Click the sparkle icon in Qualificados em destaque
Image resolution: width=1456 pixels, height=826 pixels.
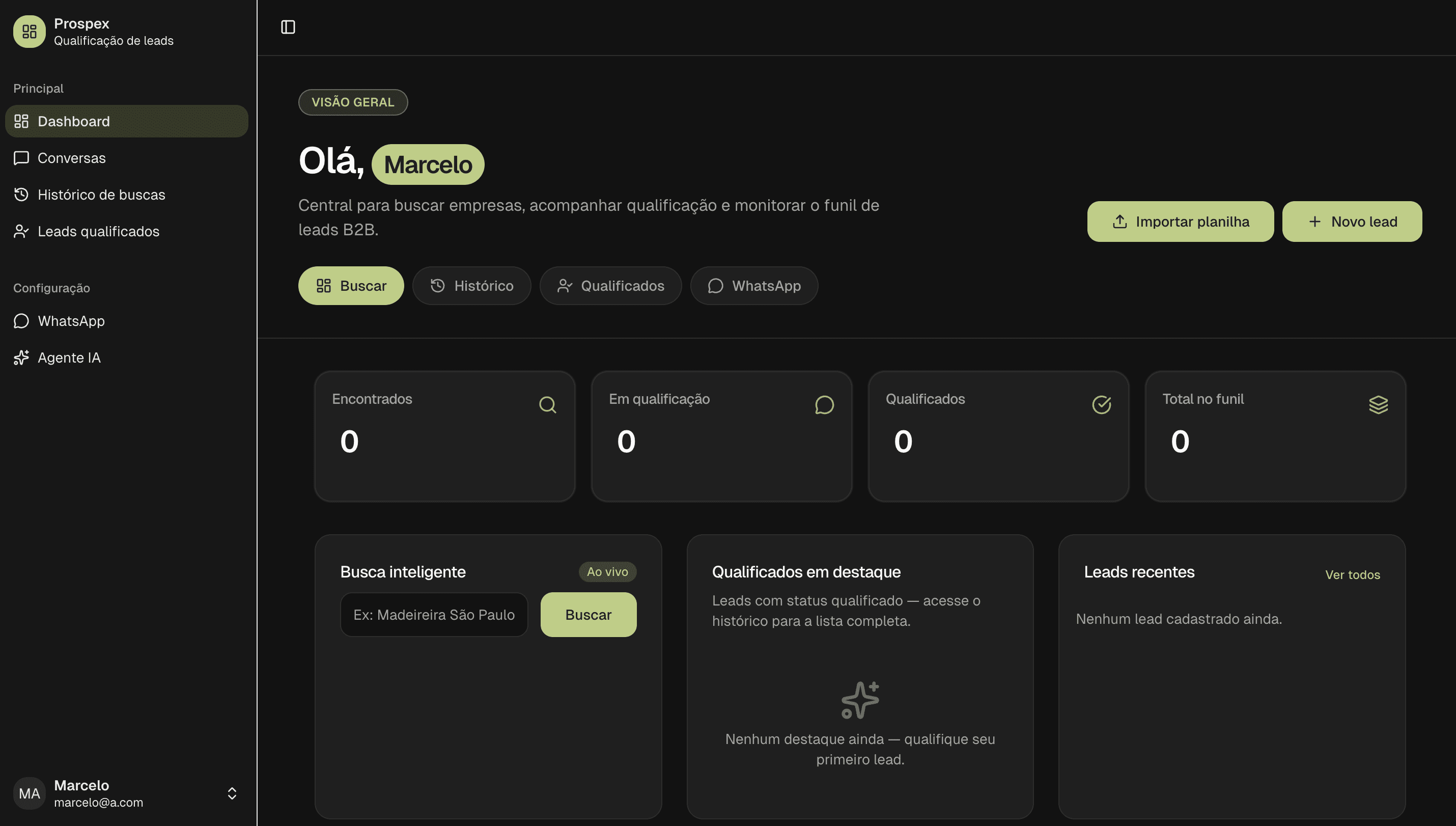tap(860, 700)
